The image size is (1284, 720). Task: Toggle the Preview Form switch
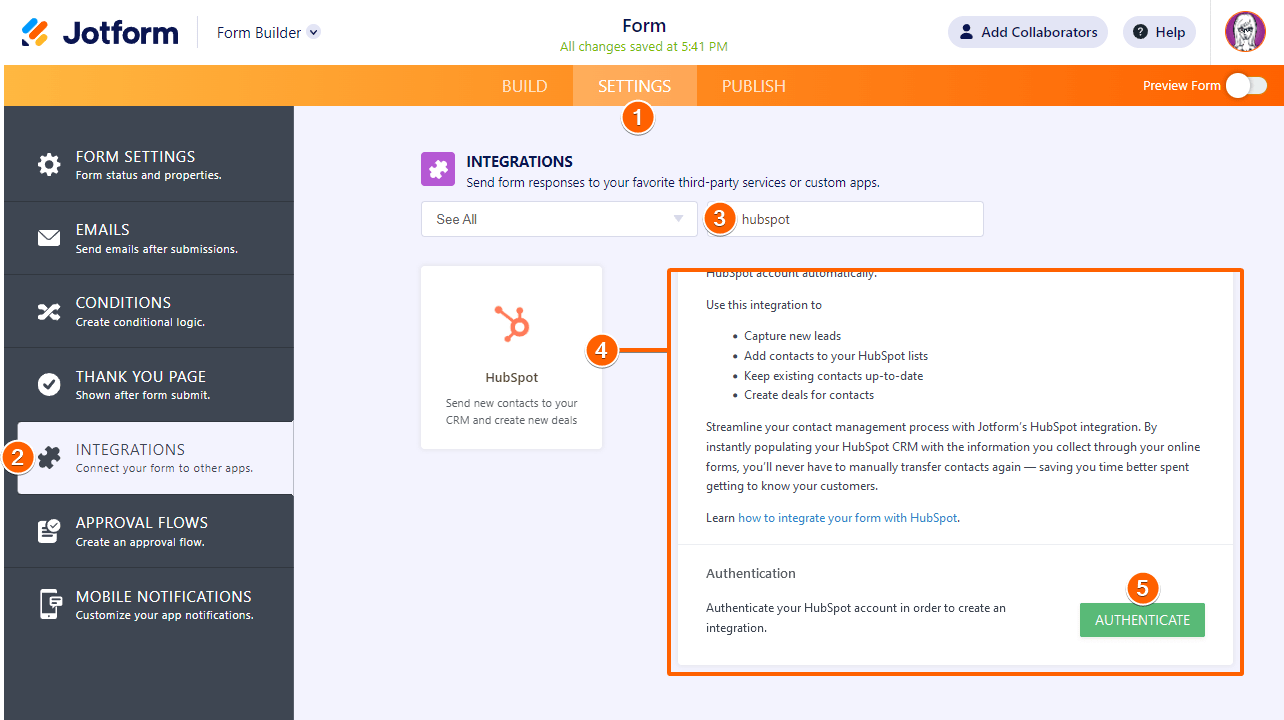pos(1247,86)
